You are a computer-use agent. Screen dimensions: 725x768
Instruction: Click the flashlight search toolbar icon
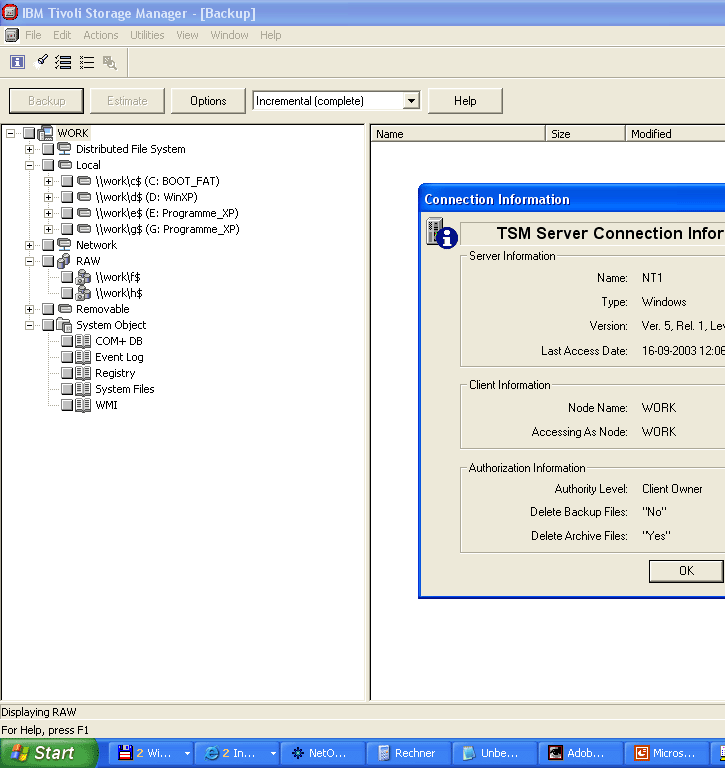[x=41, y=62]
